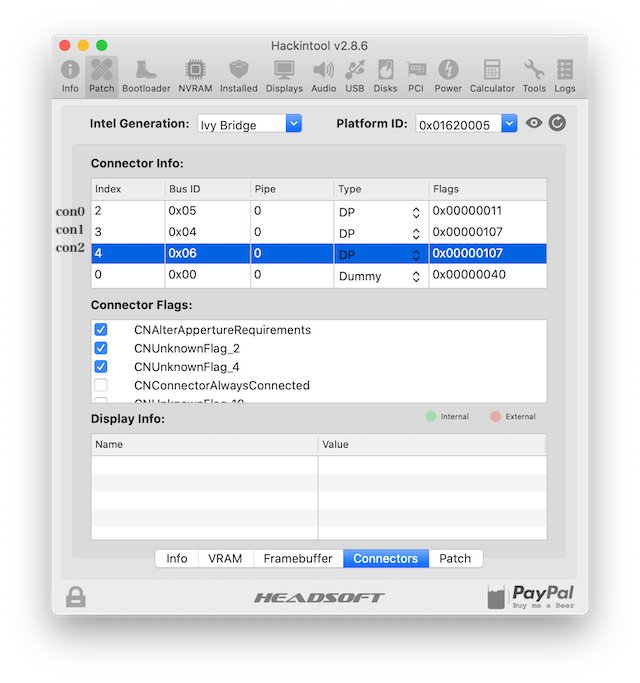Screen dimensions: 640x683
Task: Uncheck CNUnknownFlag_4 checkbox
Action: click(101, 367)
